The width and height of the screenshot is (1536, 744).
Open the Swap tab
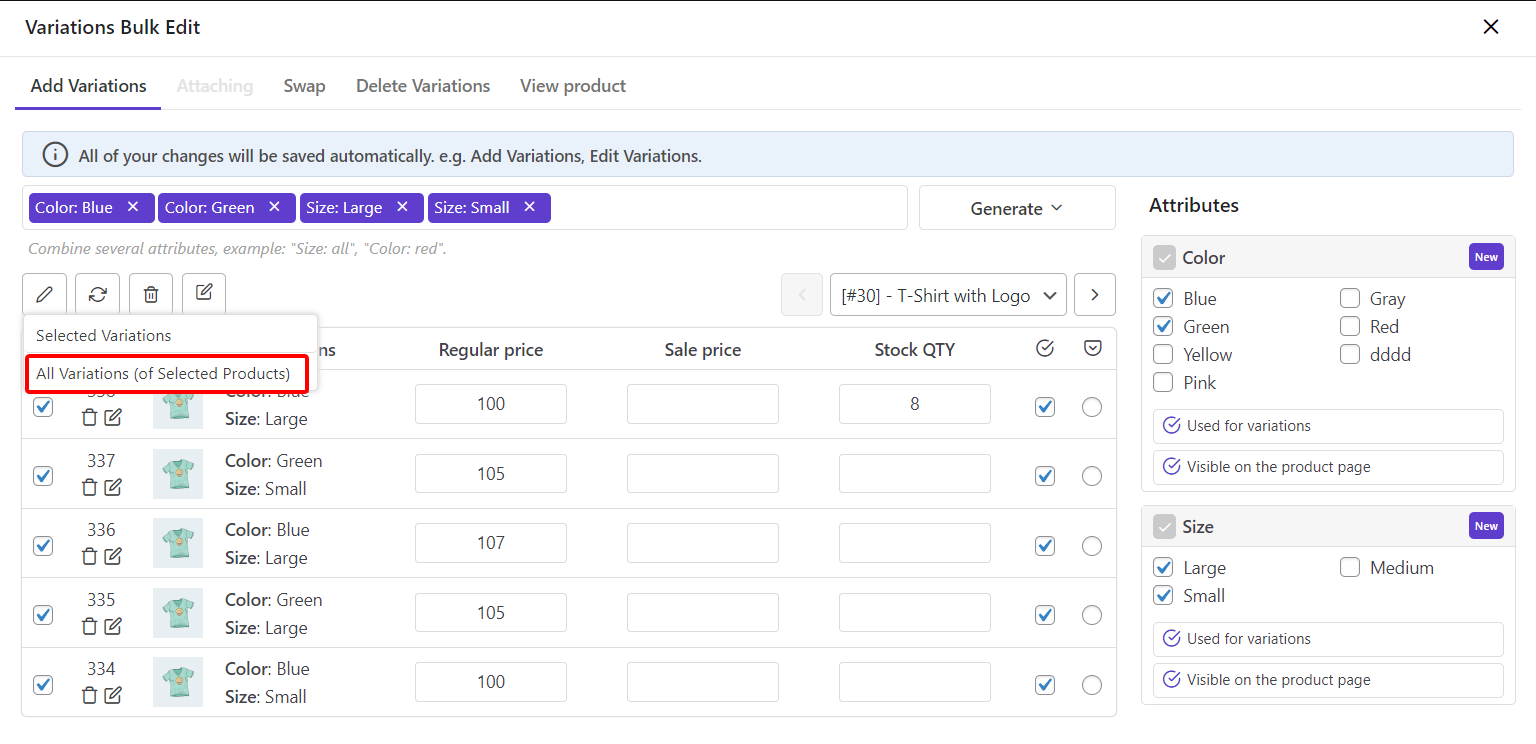tap(304, 86)
